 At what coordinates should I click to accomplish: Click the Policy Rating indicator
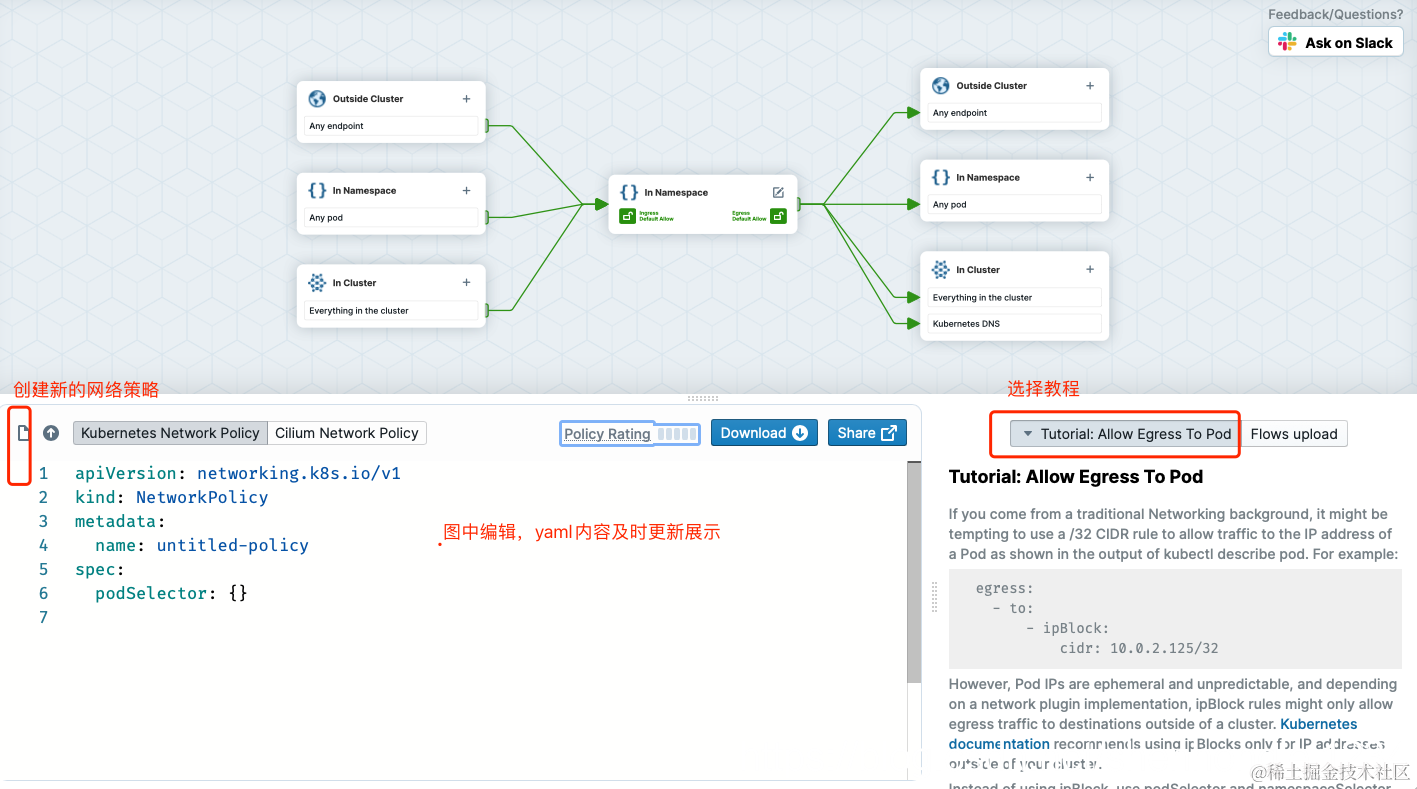tap(629, 433)
